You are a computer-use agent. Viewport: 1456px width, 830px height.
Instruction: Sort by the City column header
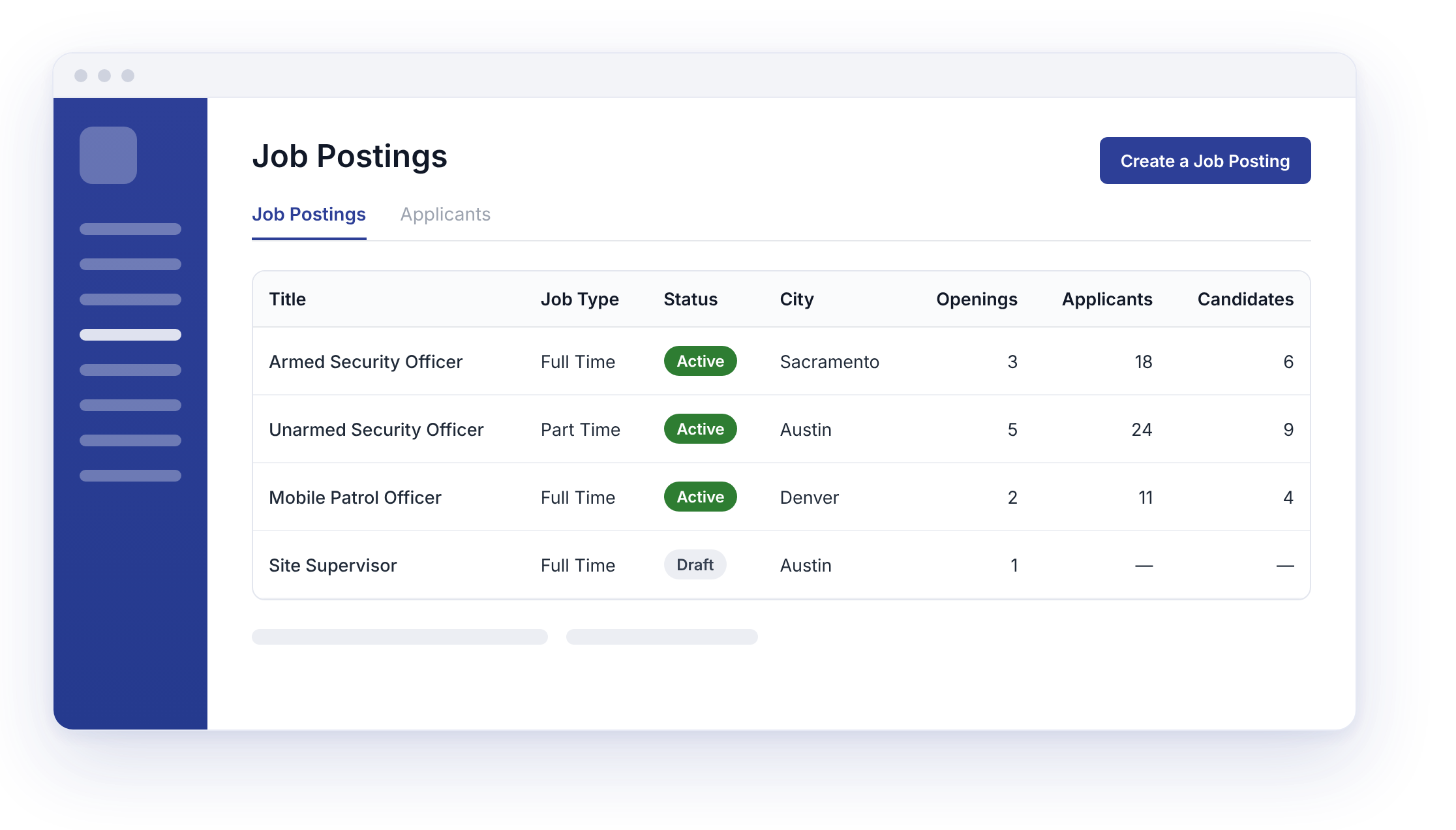coord(797,299)
